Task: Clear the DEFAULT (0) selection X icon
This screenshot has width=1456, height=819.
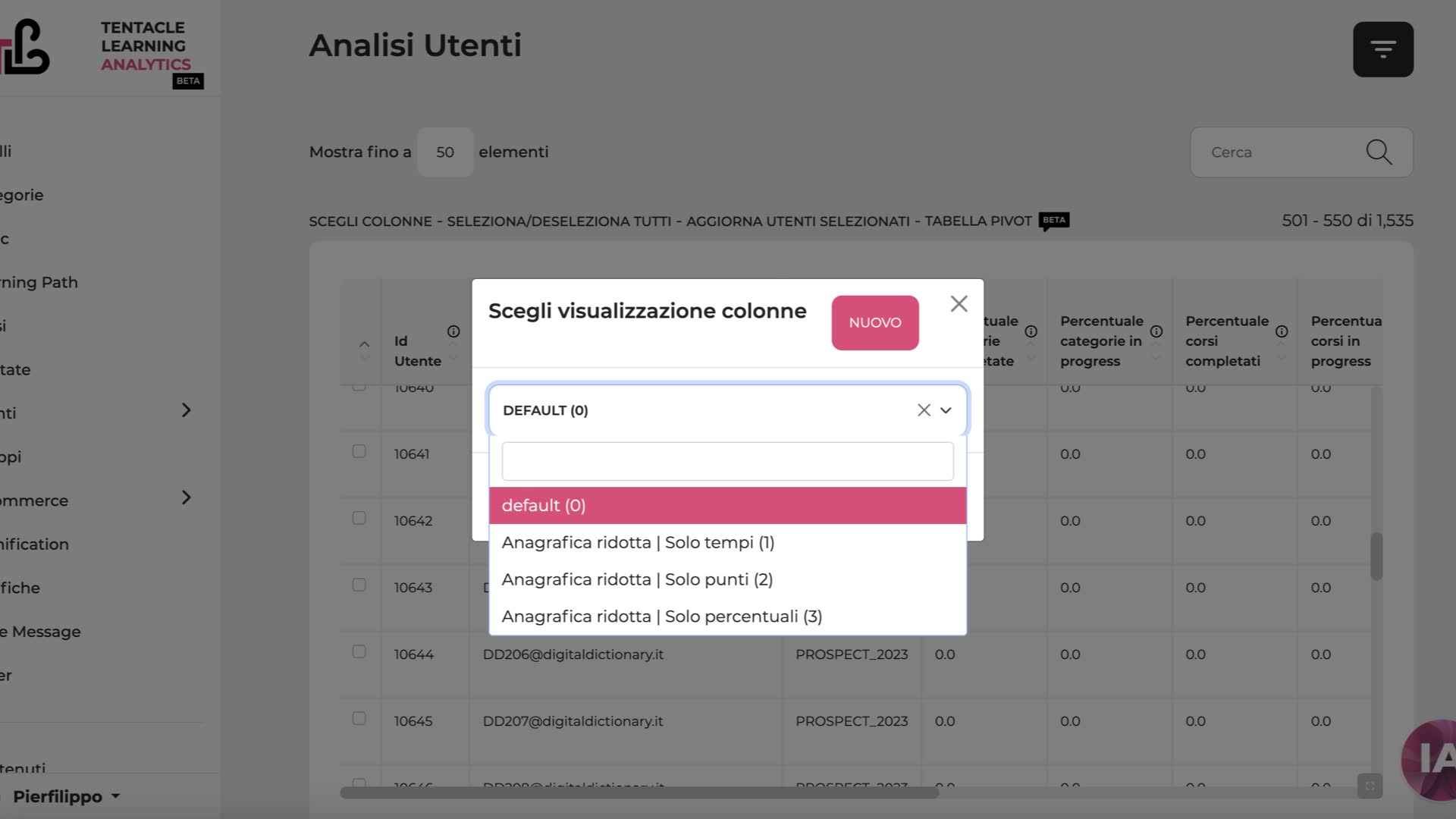Action: (924, 410)
